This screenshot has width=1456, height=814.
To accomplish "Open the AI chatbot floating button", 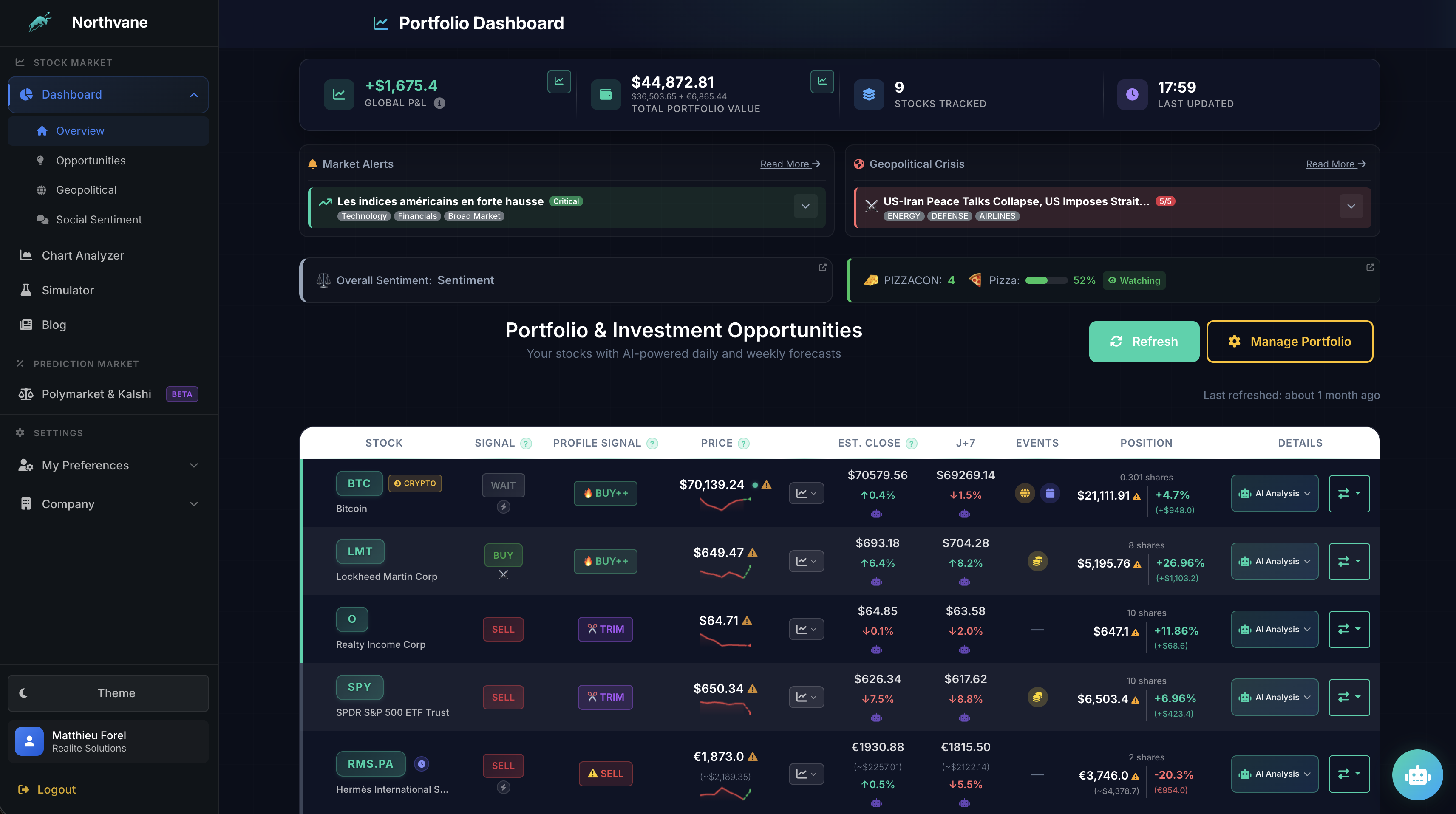I will [1417, 774].
